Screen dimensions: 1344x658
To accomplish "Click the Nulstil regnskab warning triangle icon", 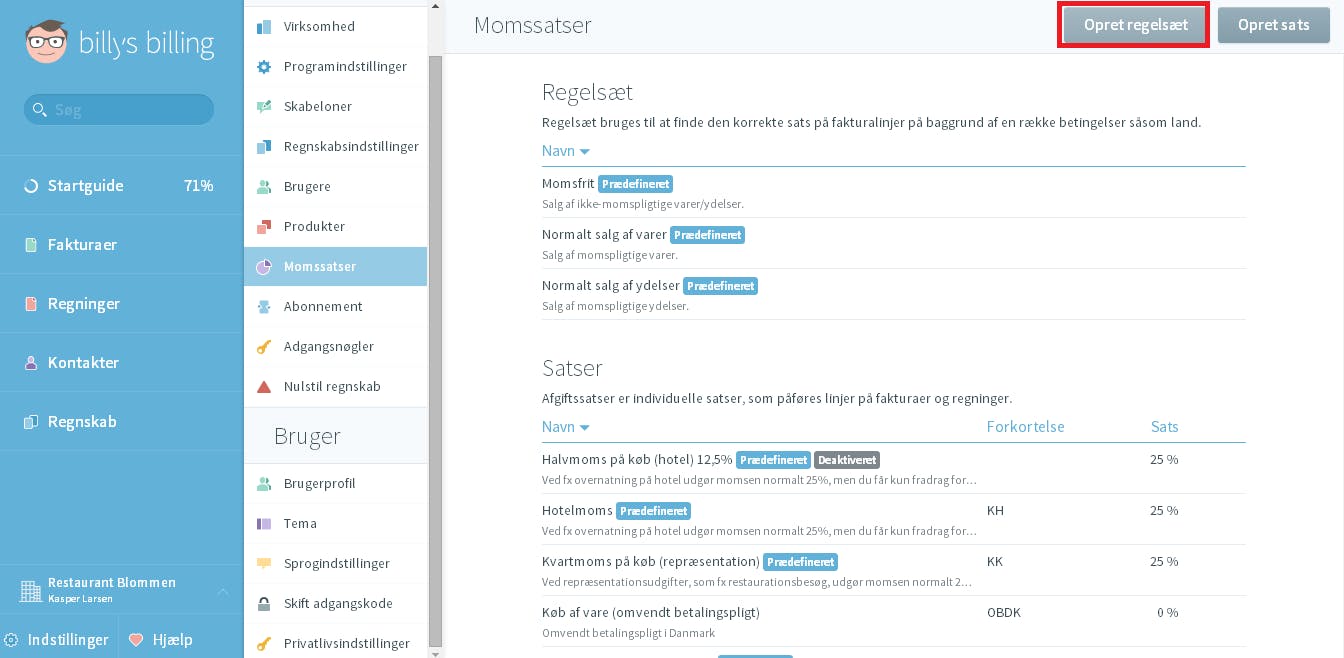I will pyautogui.click(x=264, y=387).
